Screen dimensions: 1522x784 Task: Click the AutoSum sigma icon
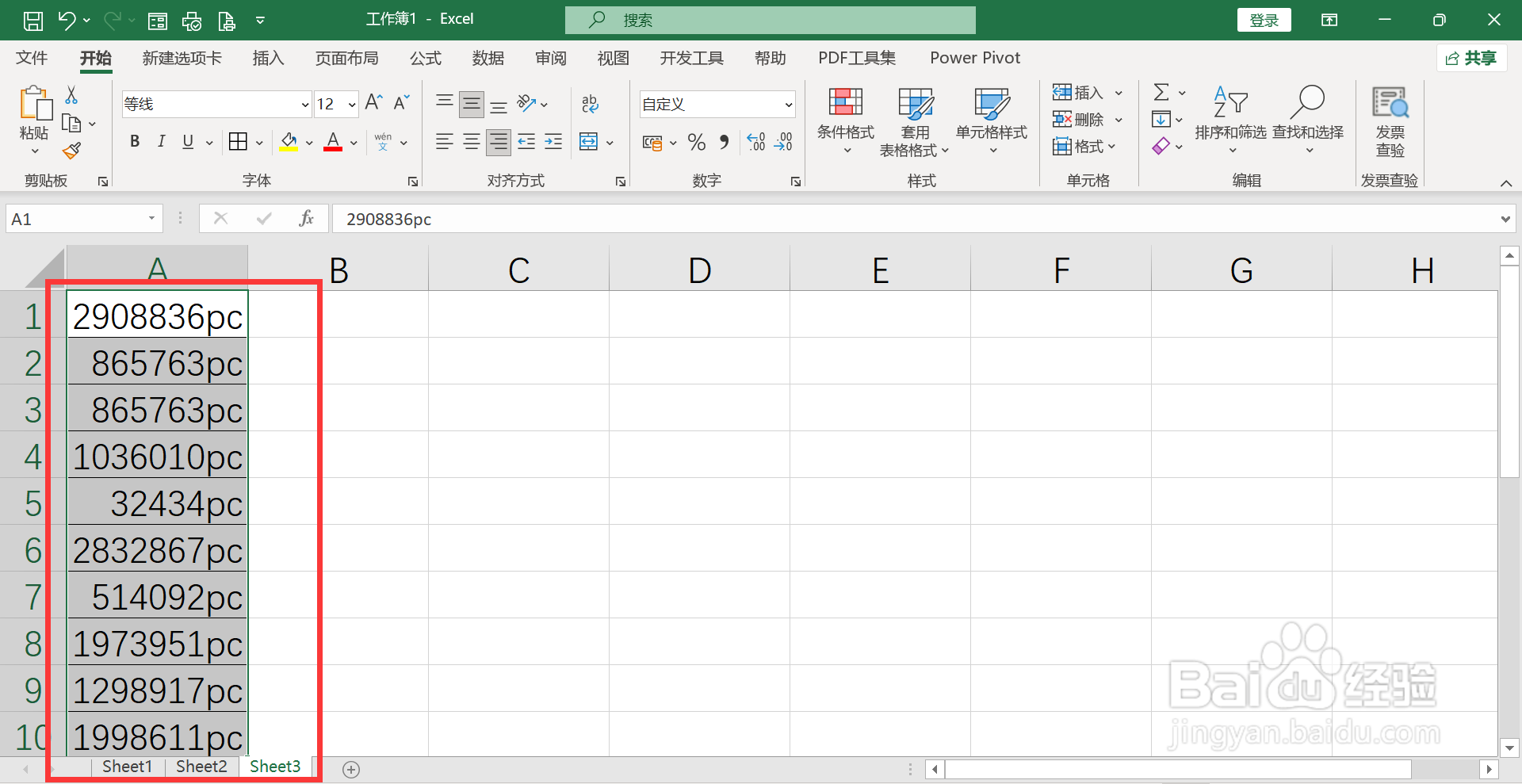tap(1161, 93)
